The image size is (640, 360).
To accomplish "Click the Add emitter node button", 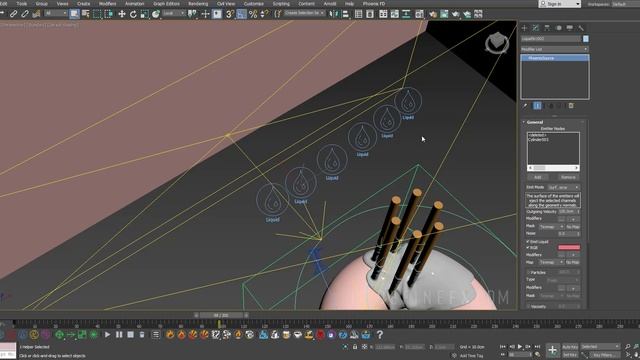I will click(538, 177).
